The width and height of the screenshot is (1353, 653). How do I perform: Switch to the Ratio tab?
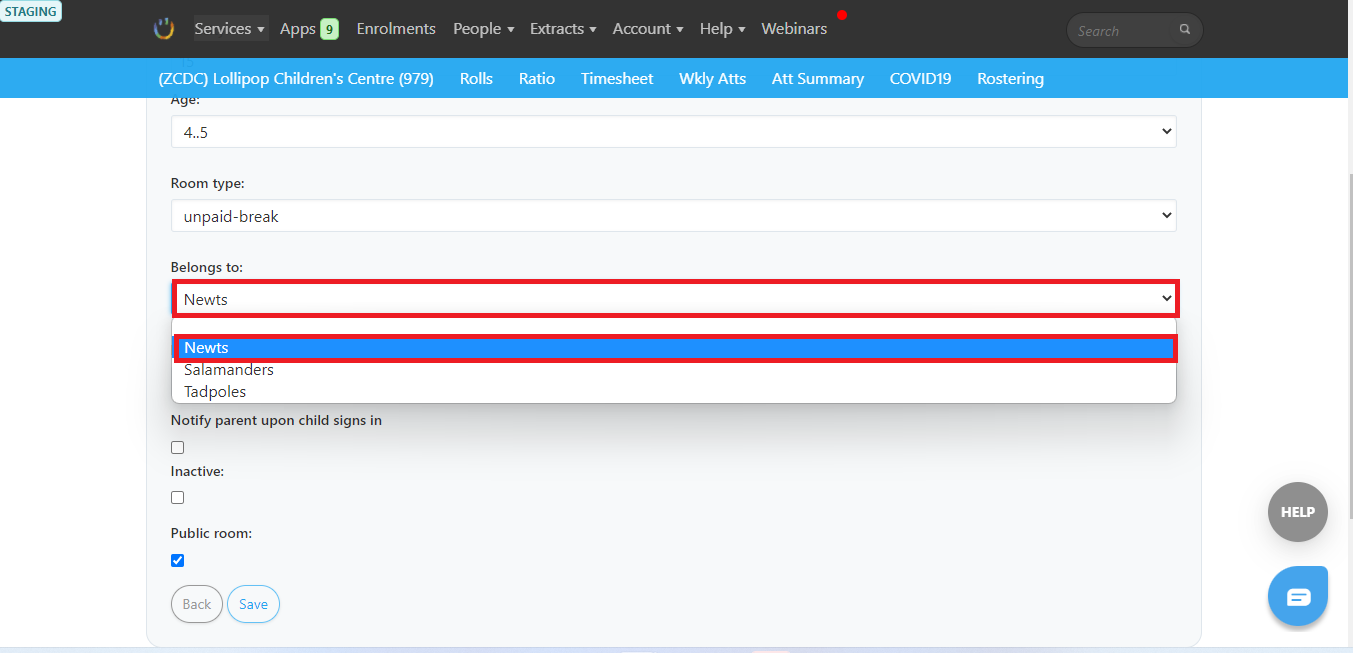pyautogui.click(x=537, y=78)
